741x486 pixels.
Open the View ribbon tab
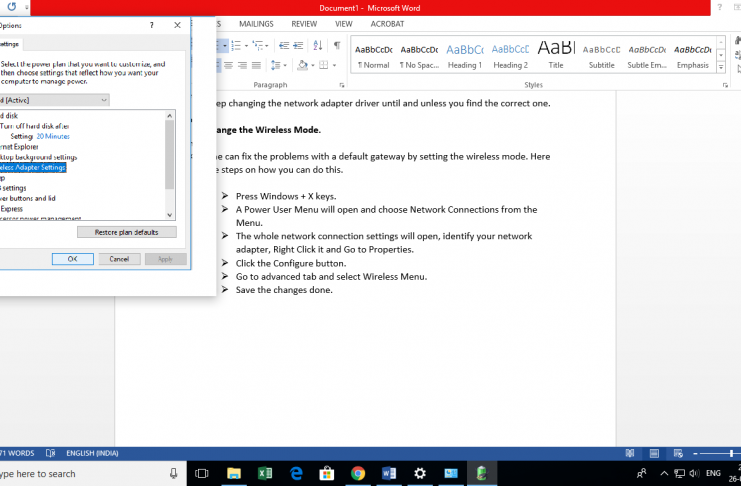click(x=344, y=24)
